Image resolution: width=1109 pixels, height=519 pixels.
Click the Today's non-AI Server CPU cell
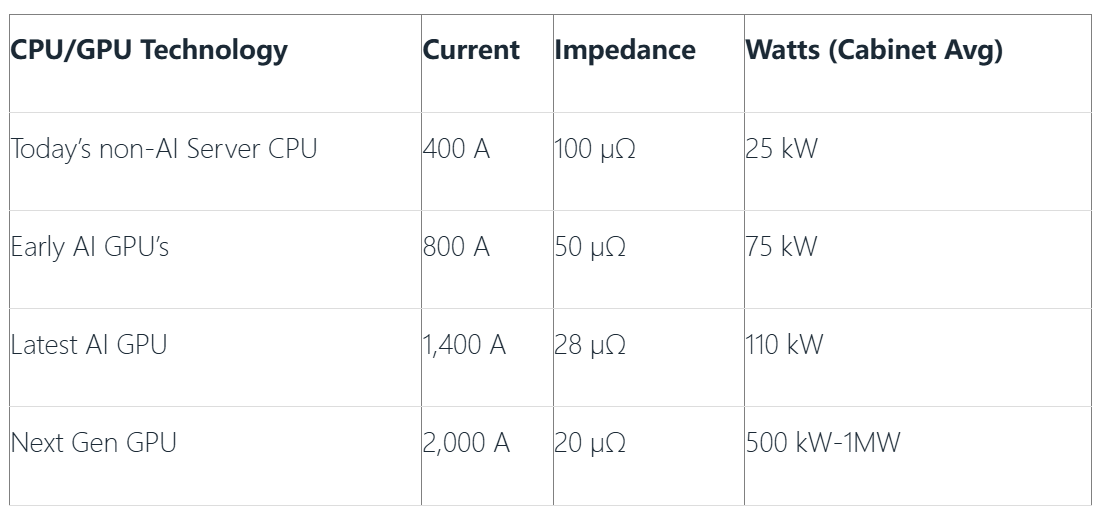click(x=164, y=149)
